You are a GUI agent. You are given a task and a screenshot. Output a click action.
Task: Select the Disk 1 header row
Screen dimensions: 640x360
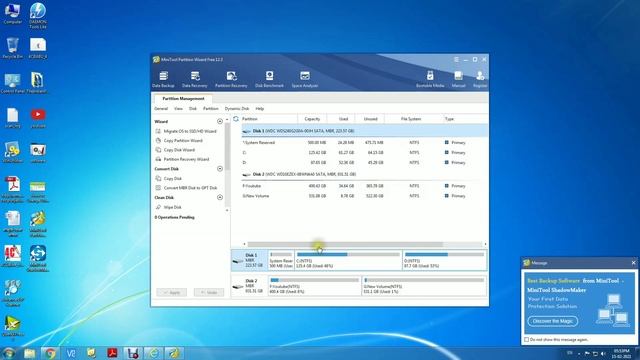(x=364, y=131)
